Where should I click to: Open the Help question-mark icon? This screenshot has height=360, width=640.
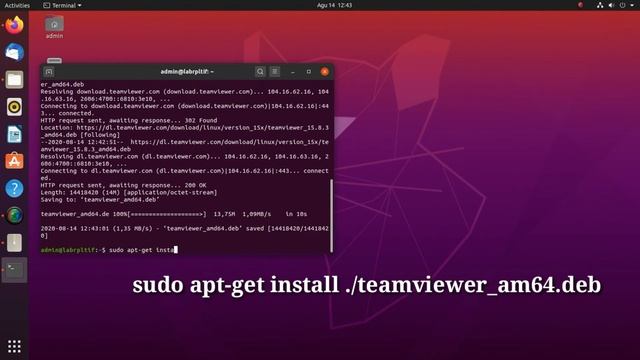coord(14,189)
